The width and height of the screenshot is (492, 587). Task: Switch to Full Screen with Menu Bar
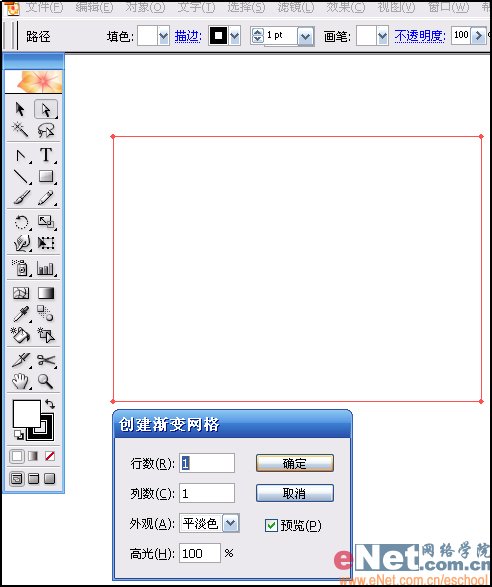pyautogui.click(x=34, y=479)
